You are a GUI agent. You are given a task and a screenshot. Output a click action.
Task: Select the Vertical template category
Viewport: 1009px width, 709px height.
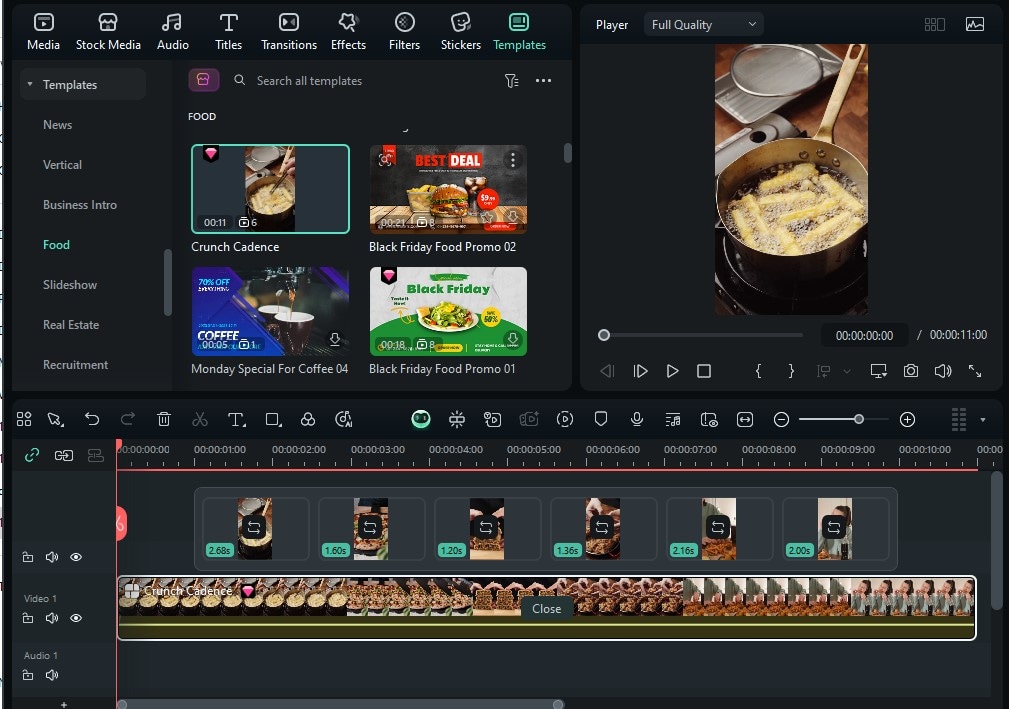(62, 165)
